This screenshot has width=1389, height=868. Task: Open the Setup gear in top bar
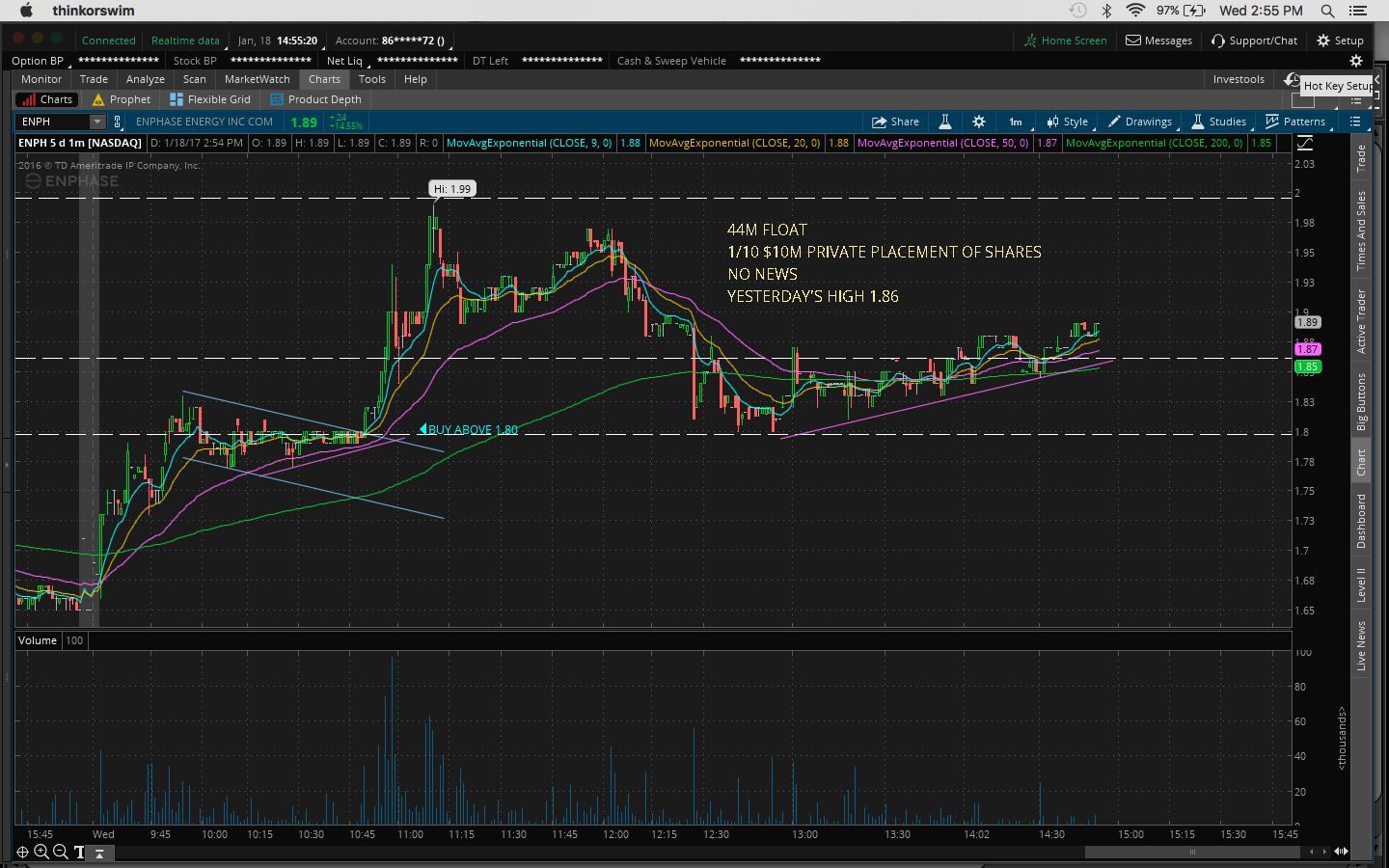click(x=1340, y=41)
